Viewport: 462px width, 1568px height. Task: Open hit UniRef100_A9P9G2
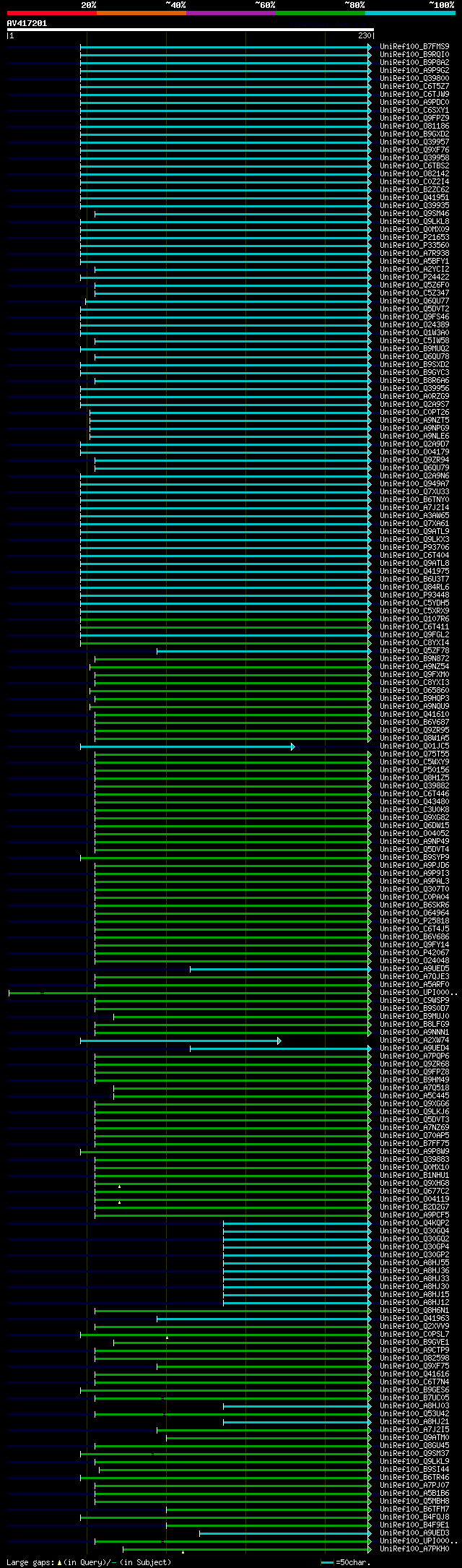pyautogui.click(x=414, y=71)
